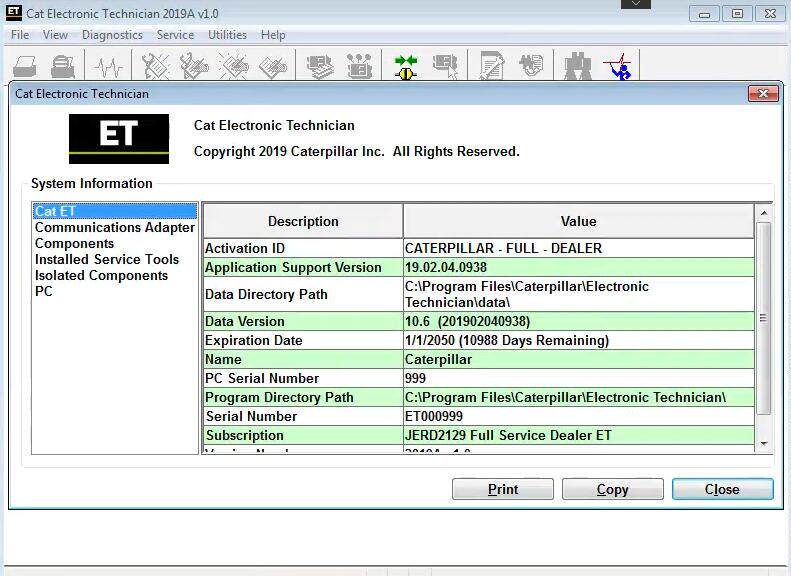Open Active Diagnostic Codes toolbar icon
Image resolution: width=791 pixels, height=576 pixels.
[x=155, y=66]
